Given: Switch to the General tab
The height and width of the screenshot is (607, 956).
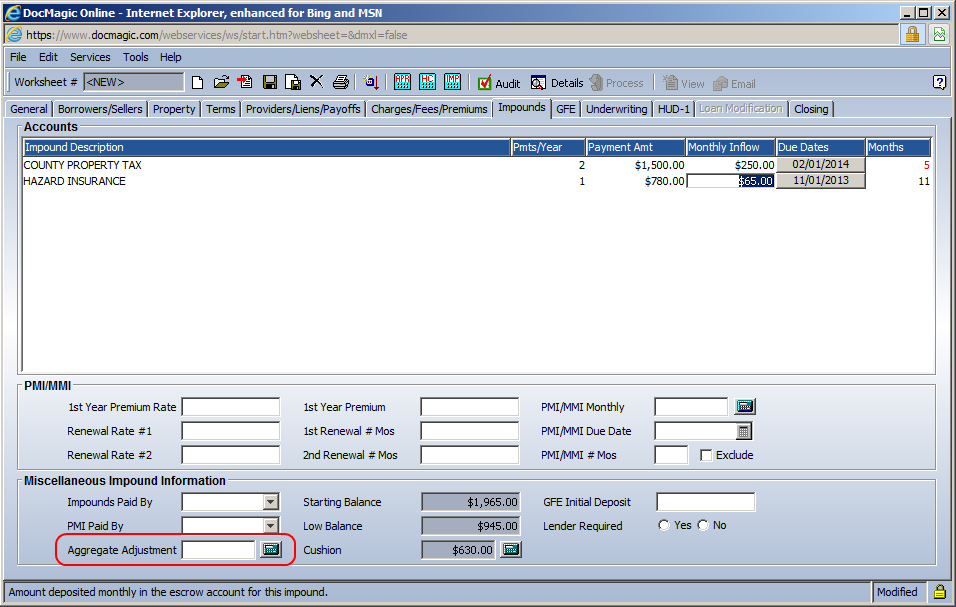Looking at the screenshot, I should [x=29, y=109].
